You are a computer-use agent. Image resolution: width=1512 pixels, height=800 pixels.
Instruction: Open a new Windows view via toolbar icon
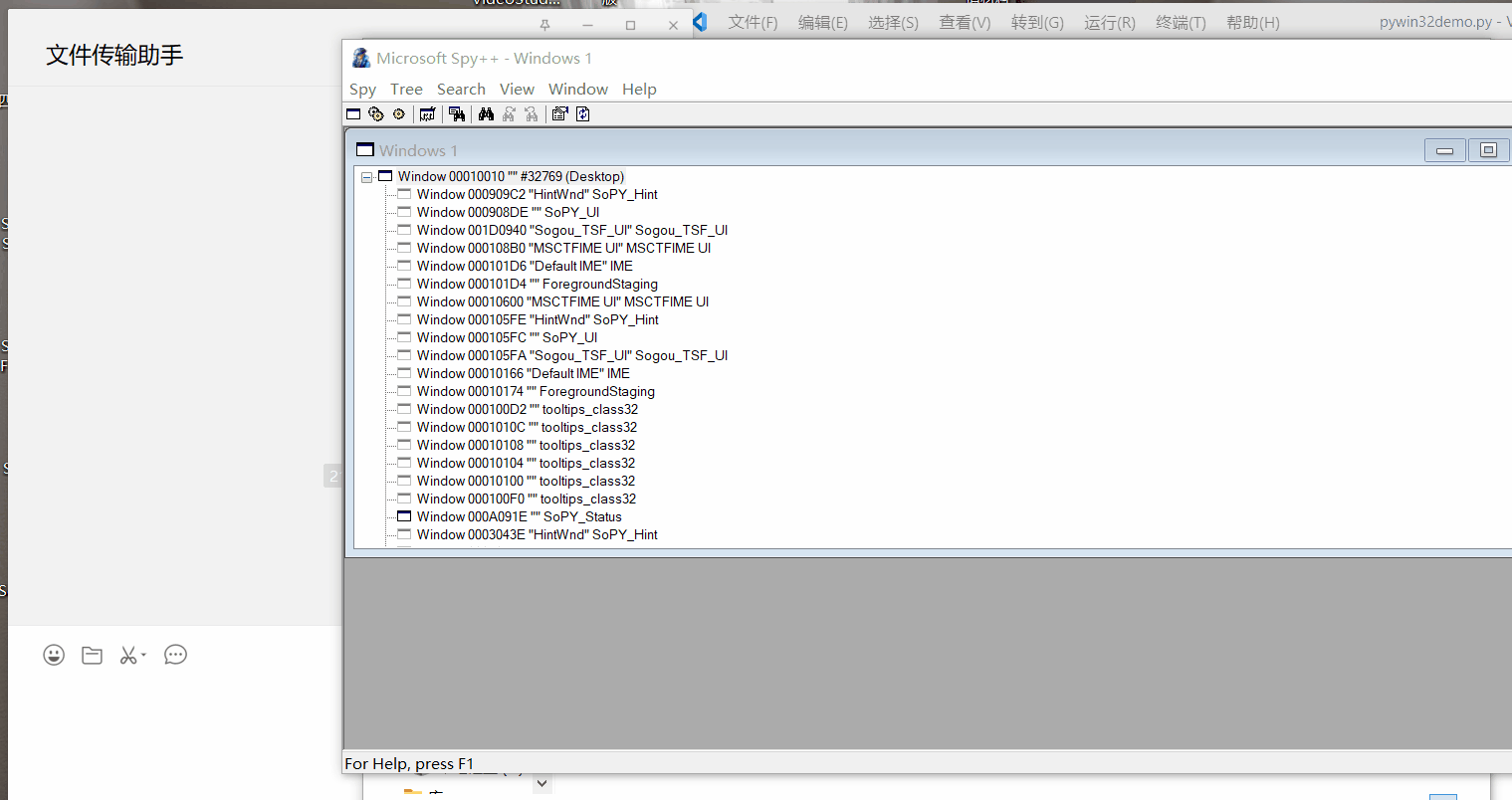pos(353,114)
